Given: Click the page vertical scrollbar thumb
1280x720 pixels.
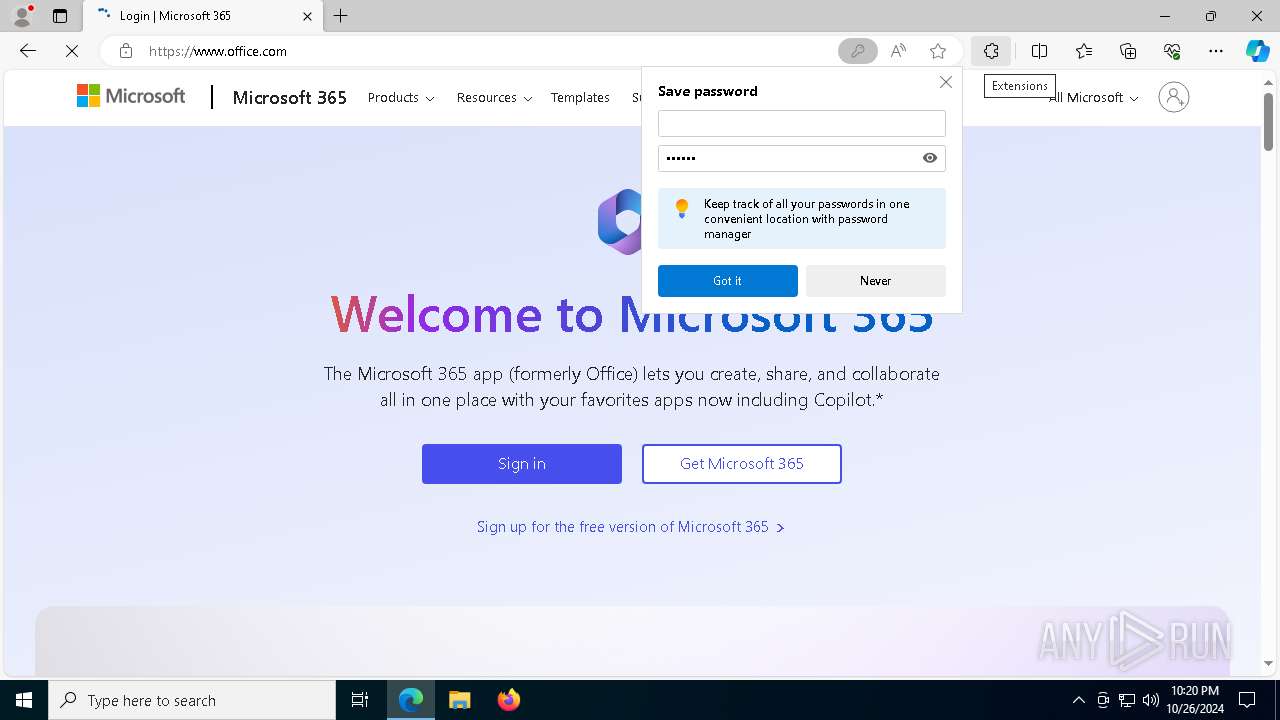Looking at the screenshot, I should click(x=1268, y=122).
